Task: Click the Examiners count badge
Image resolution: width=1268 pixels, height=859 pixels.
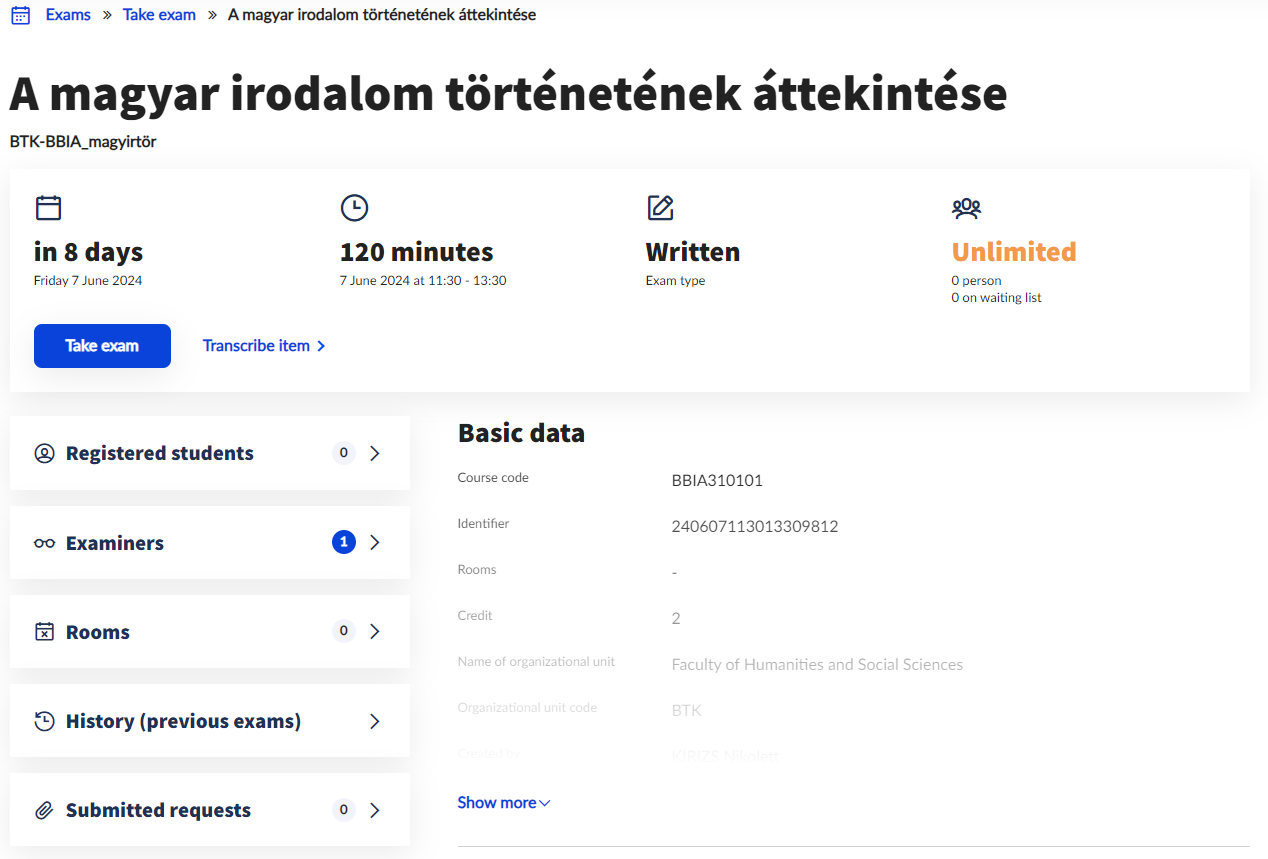Action: pyautogui.click(x=344, y=542)
